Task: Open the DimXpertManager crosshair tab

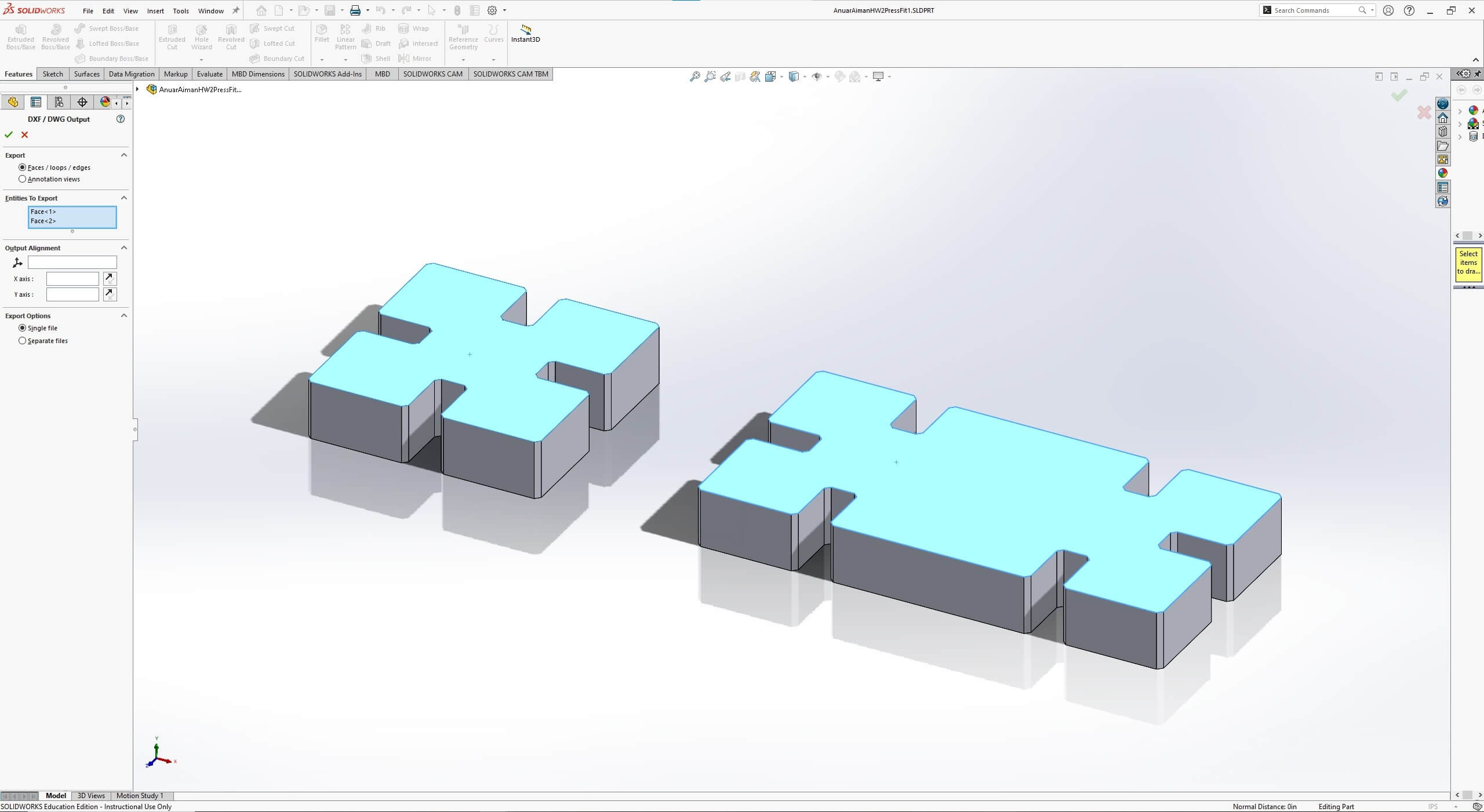Action: [82, 102]
